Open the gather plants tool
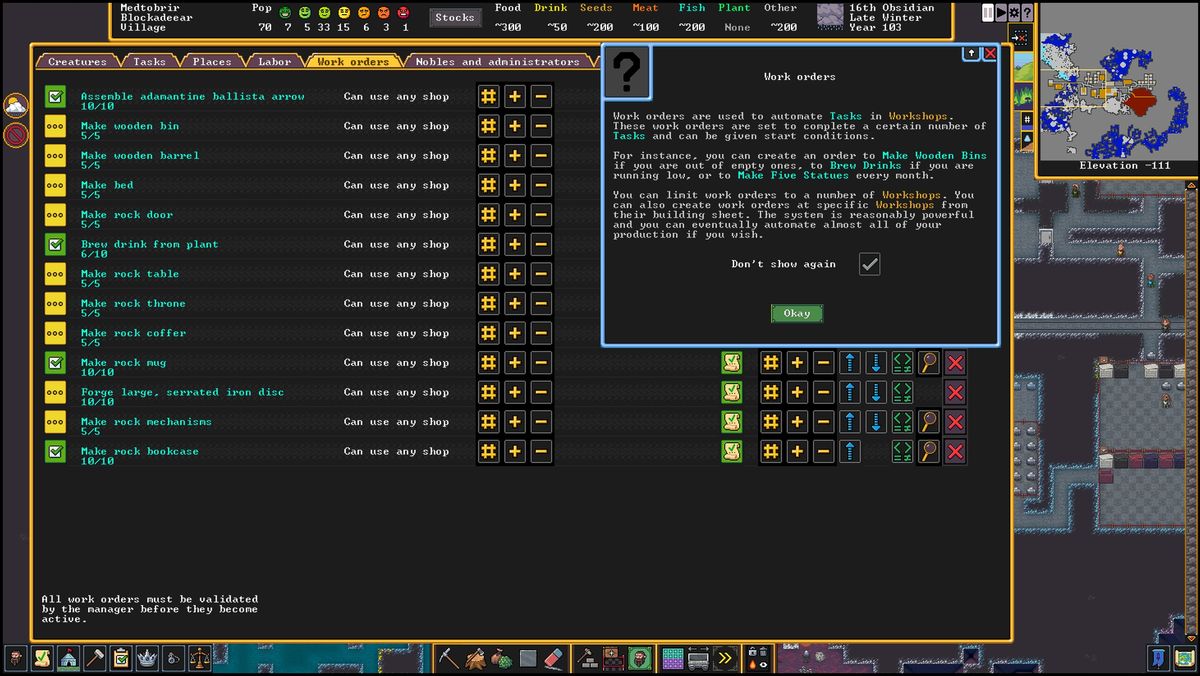Image resolution: width=1200 pixels, height=676 pixels. click(504, 658)
